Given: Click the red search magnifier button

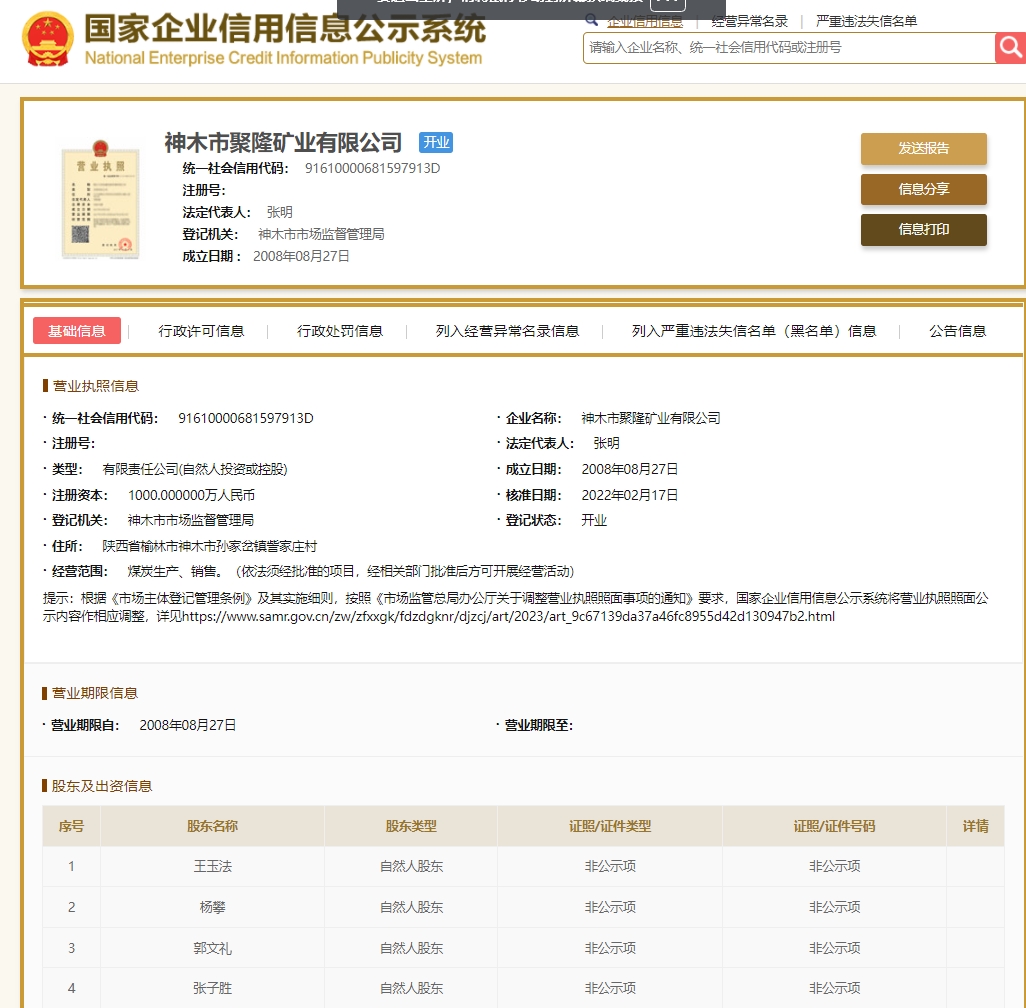Looking at the screenshot, I should point(1010,48).
